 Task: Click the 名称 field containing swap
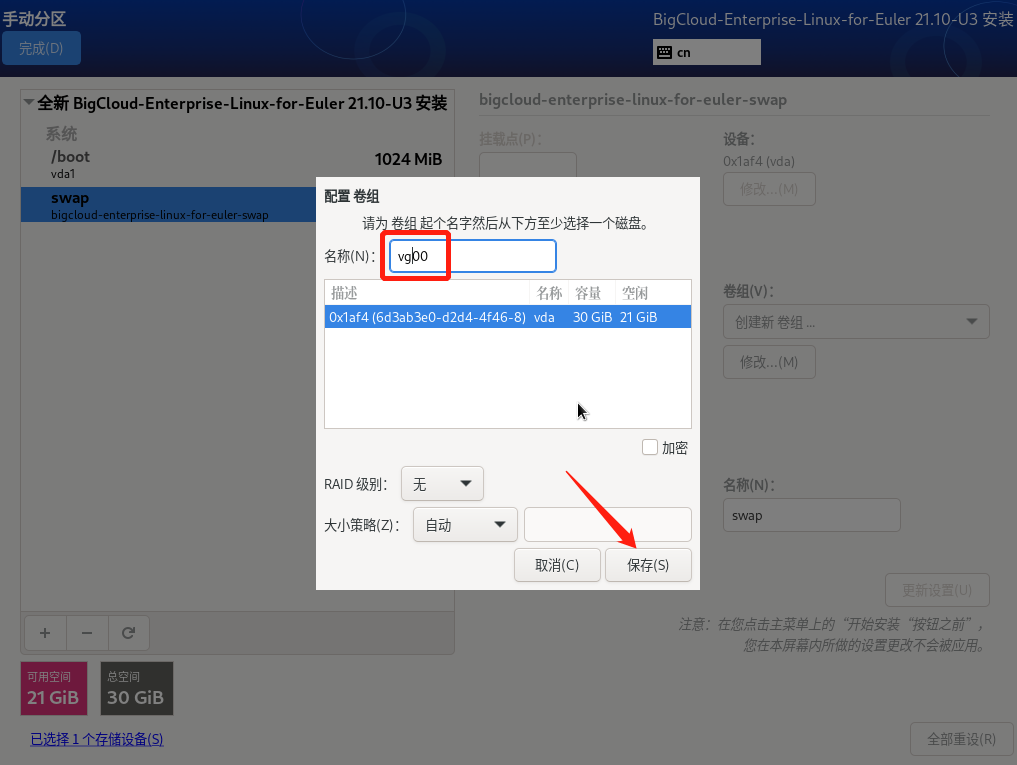click(811, 515)
